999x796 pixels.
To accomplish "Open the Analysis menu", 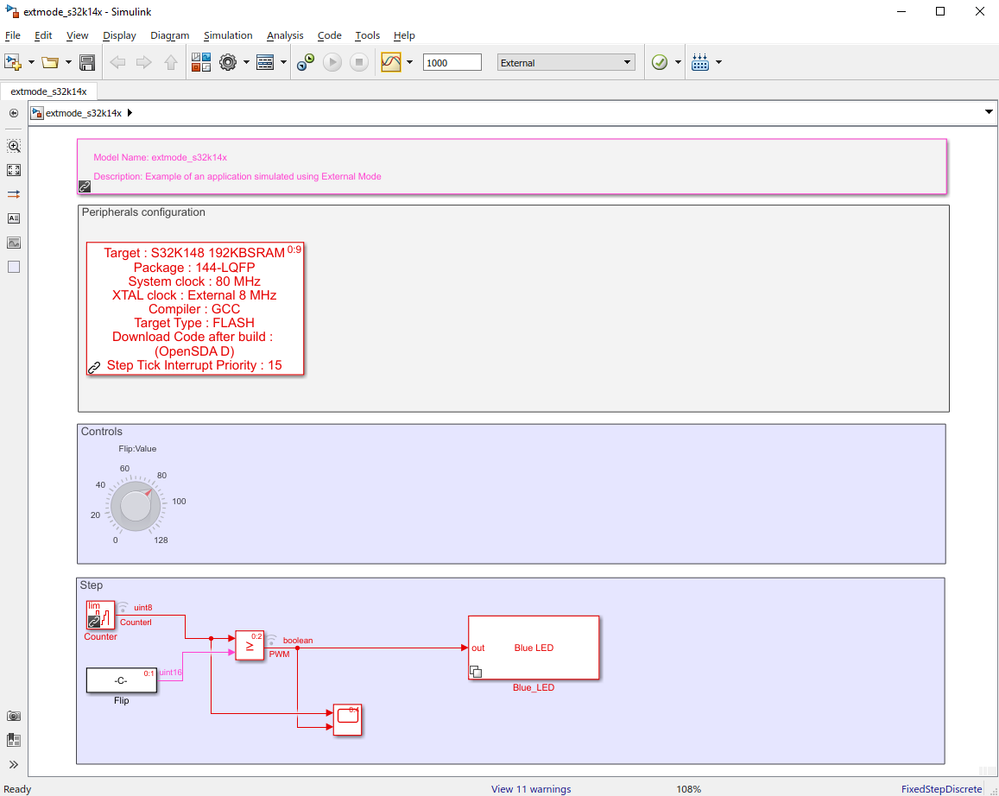I will point(285,36).
